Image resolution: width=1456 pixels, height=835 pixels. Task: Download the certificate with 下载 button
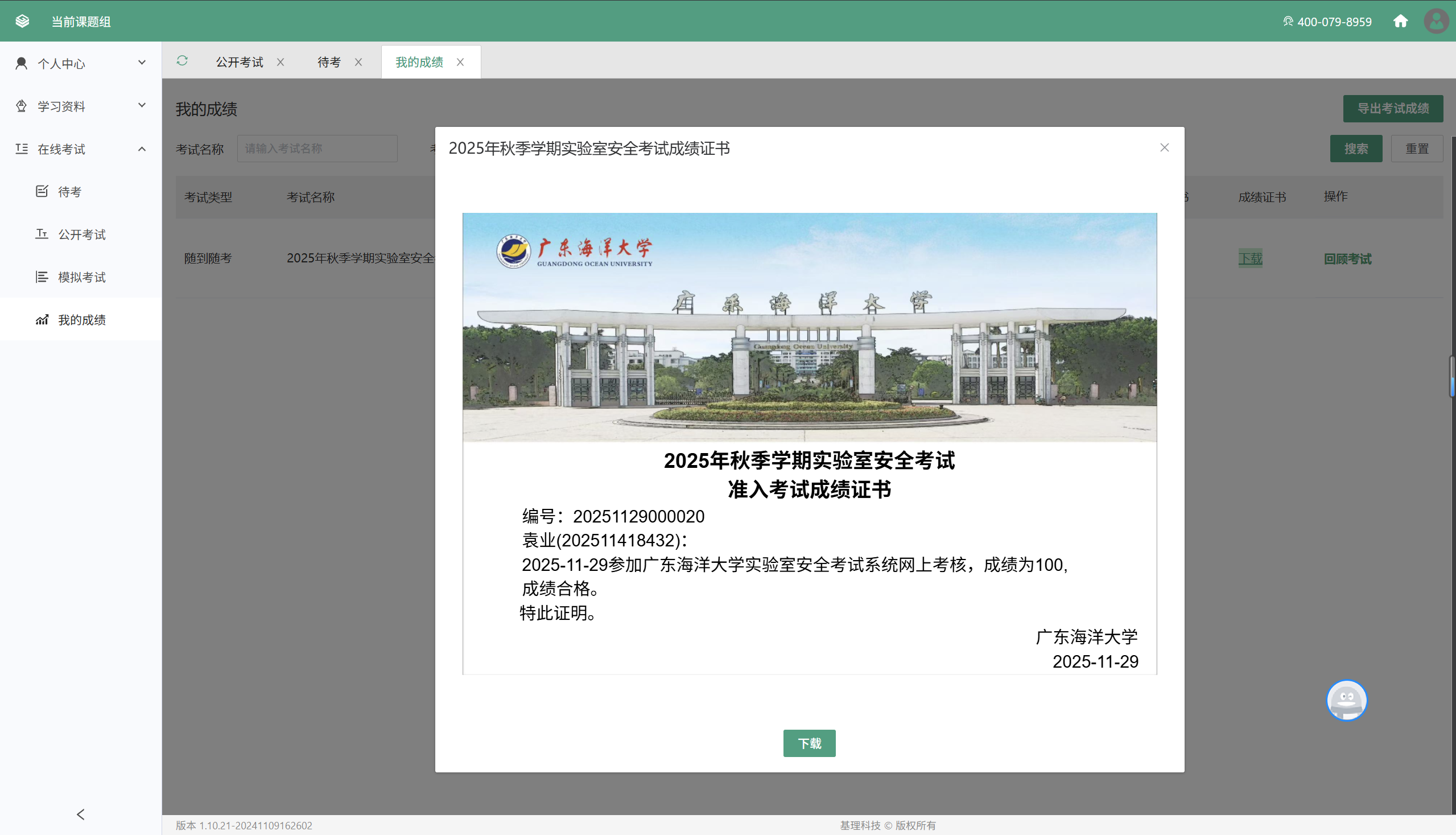[x=810, y=743]
